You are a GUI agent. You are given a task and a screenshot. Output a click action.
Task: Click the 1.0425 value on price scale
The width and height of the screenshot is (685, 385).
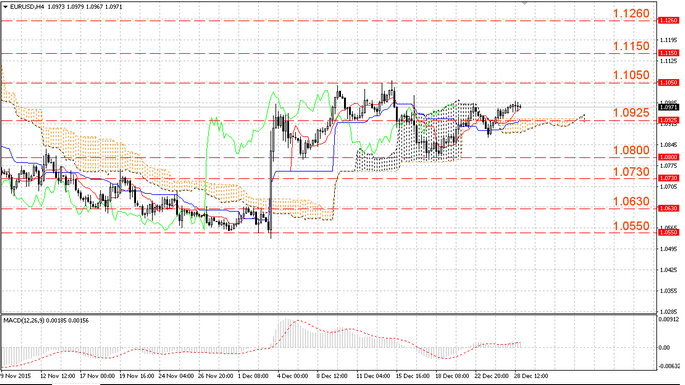point(668,270)
